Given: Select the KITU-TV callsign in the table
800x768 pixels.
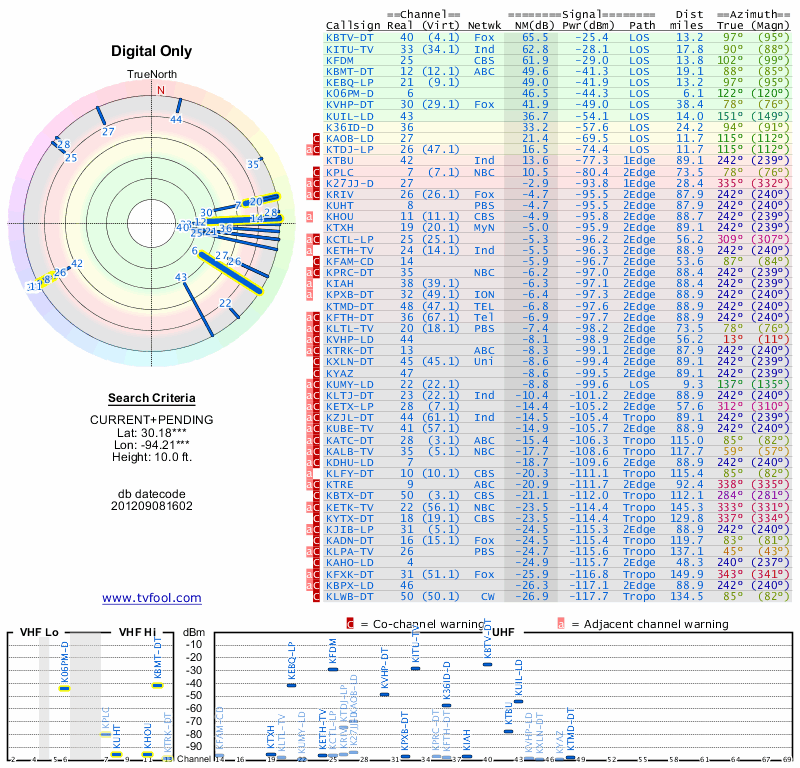Looking at the screenshot, I should (x=349, y=49).
